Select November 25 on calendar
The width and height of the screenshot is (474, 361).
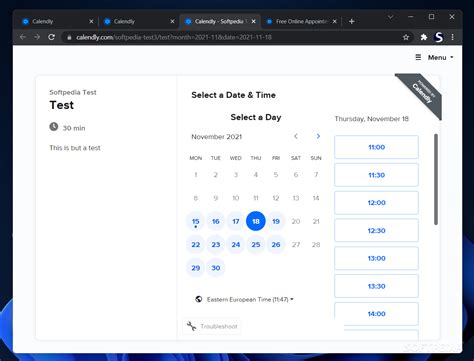pos(256,245)
